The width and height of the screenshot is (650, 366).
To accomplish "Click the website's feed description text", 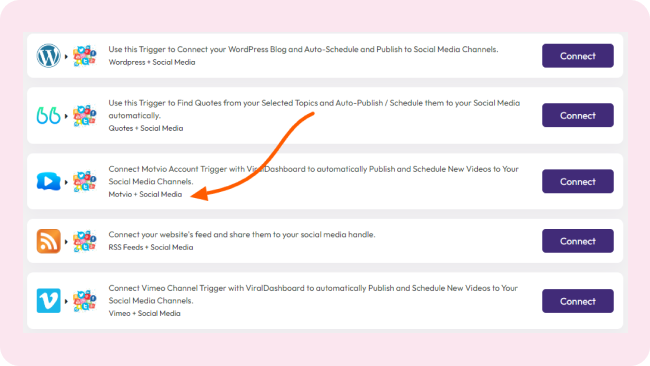I will (x=242, y=235).
